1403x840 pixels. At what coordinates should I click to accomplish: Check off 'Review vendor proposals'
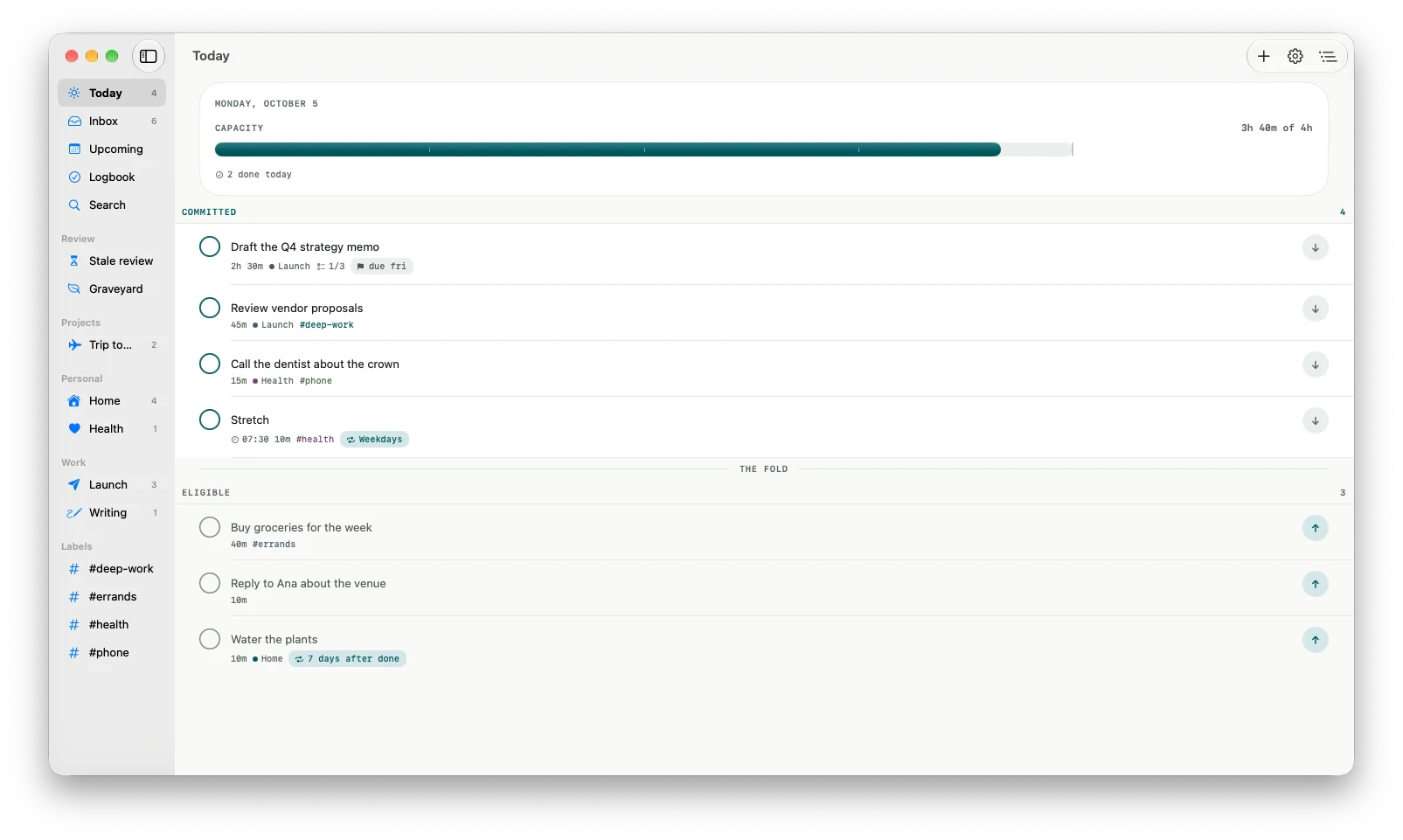click(x=210, y=308)
